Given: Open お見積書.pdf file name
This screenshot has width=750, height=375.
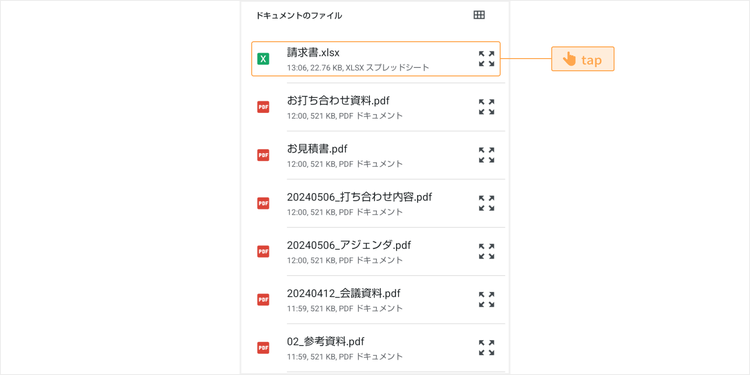Looking at the screenshot, I should (x=317, y=149).
